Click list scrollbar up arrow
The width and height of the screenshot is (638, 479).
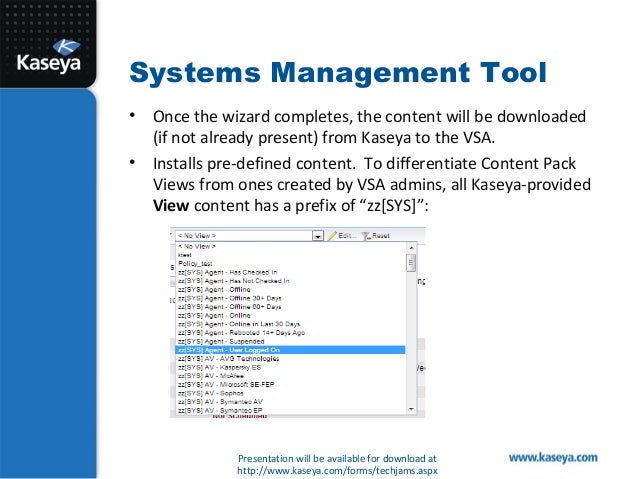click(x=411, y=247)
